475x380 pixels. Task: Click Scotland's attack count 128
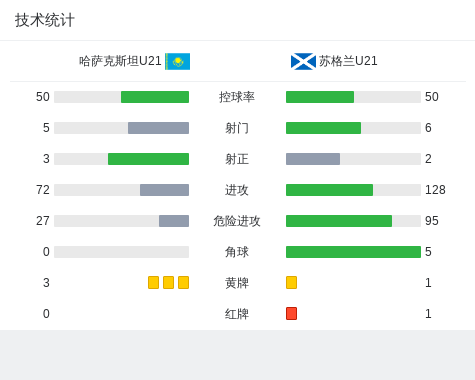point(435,190)
